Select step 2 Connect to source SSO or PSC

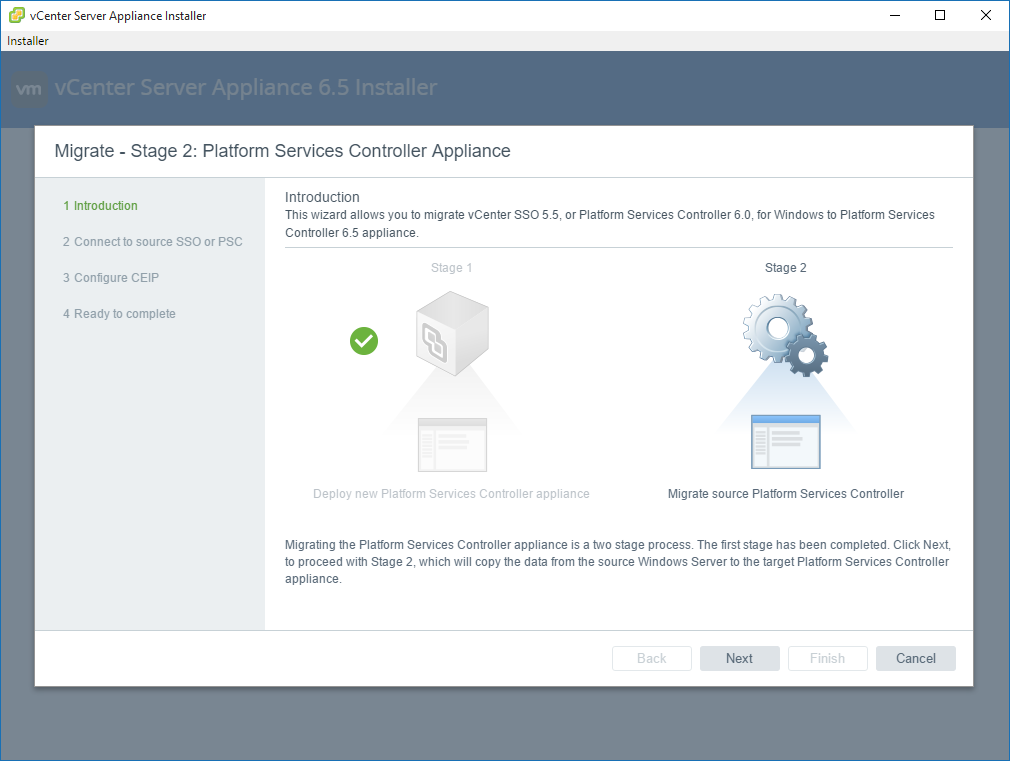pyautogui.click(x=152, y=242)
